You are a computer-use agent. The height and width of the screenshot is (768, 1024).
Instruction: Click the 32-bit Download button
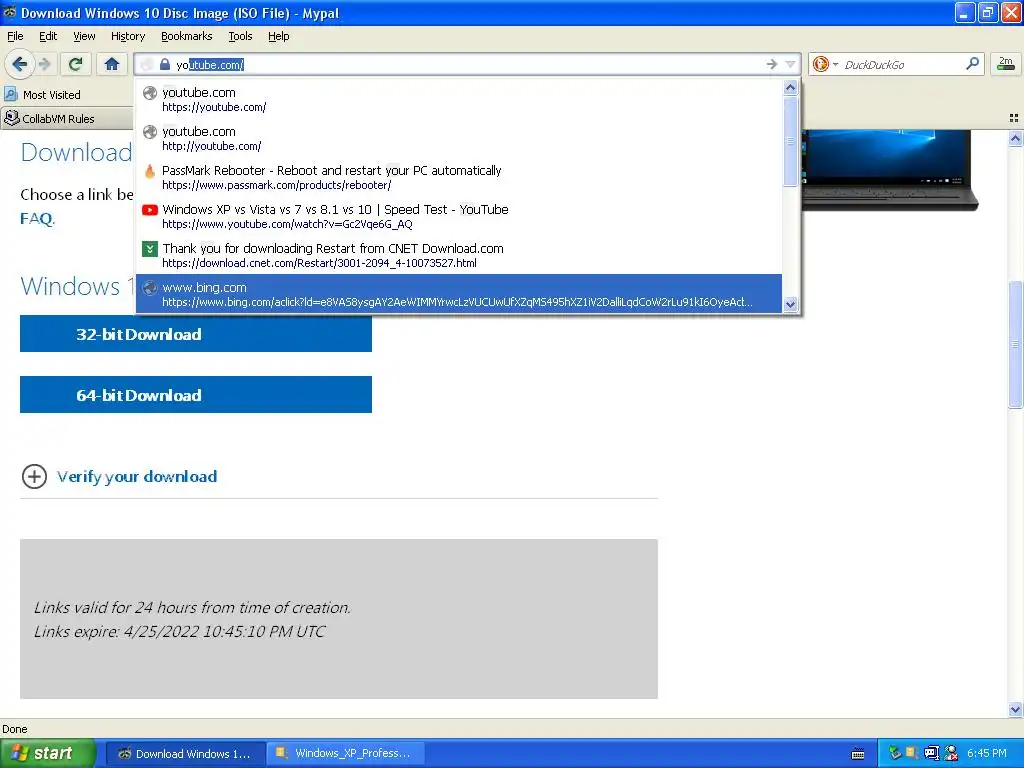(196, 334)
